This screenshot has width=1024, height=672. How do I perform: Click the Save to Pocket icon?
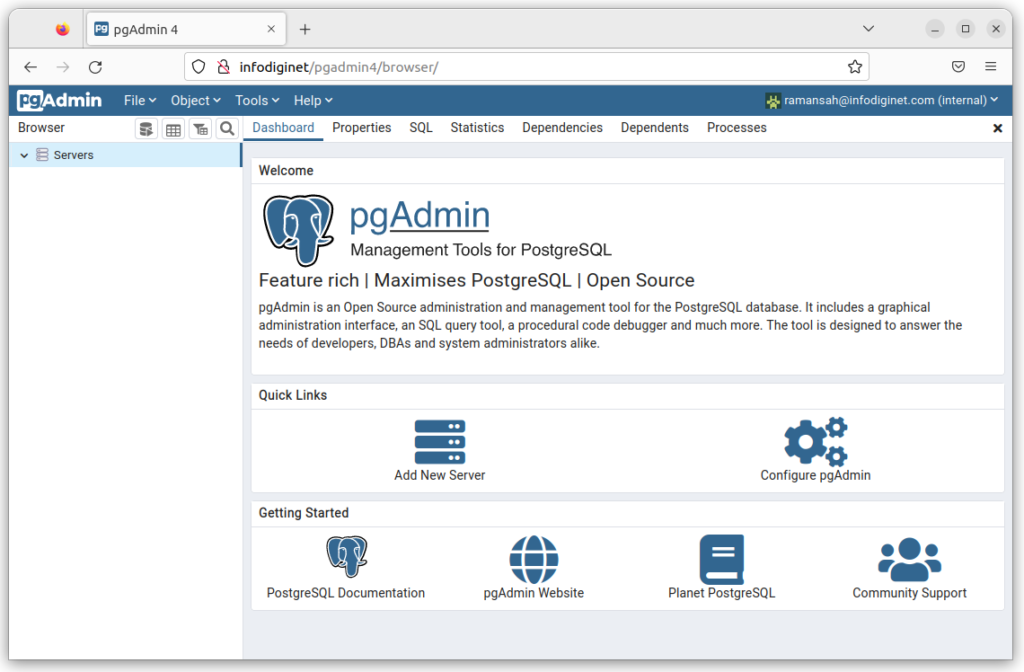pyautogui.click(x=958, y=67)
